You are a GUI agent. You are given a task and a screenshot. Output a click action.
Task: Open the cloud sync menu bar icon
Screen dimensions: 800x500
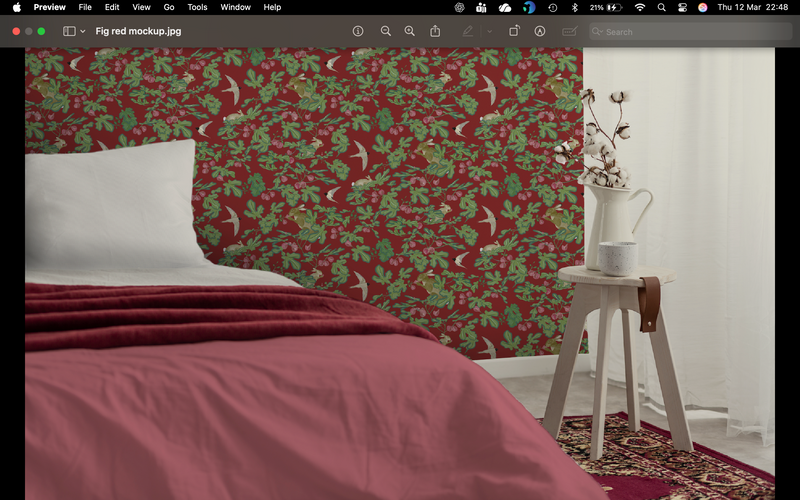tap(505, 7)
